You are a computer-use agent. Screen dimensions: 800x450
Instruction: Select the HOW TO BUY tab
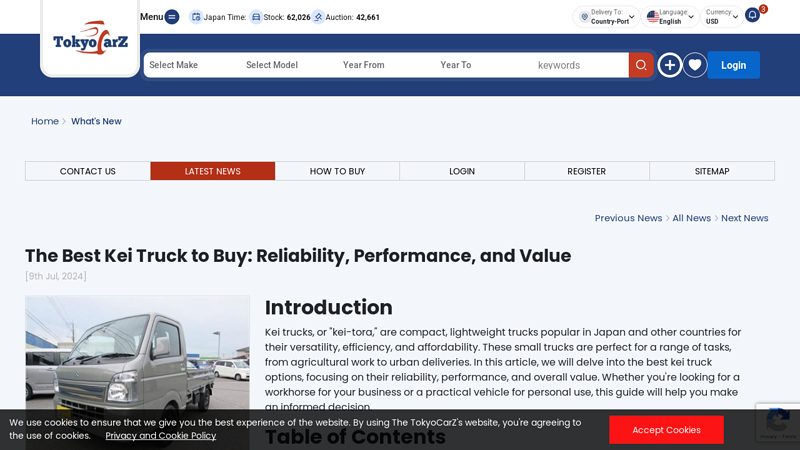[x=337, y=171]
